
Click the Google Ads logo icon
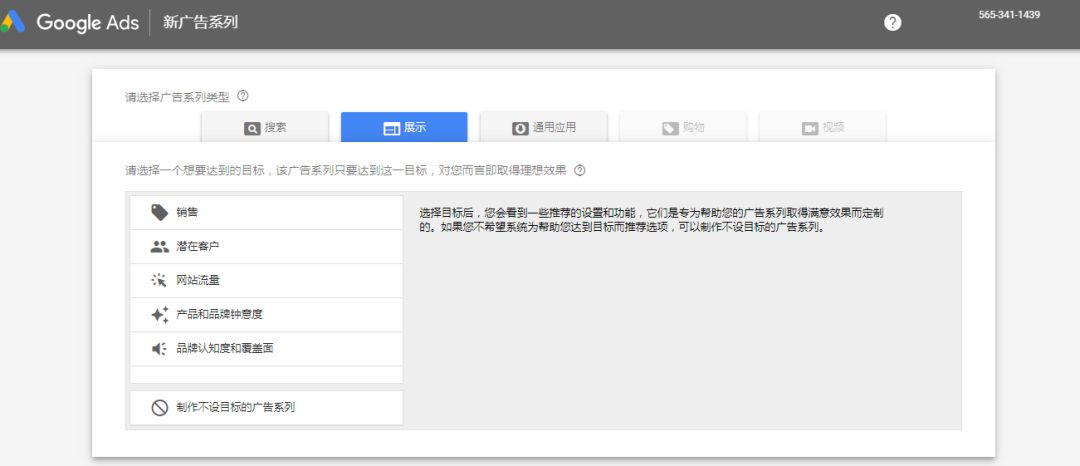pyautogui.click(x=13, y=22)
